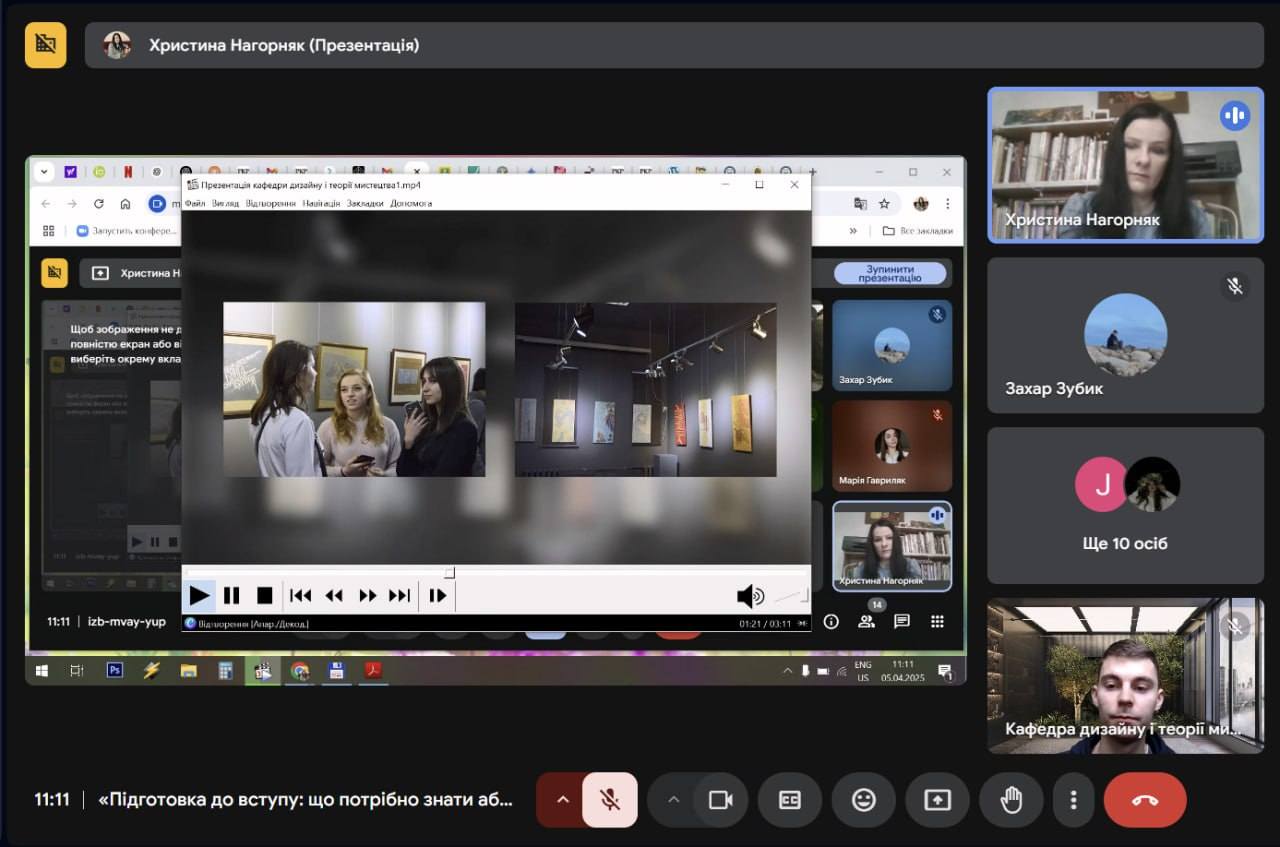Open the emoji reactions button
This screenshot has height=847, width=1280.
(x=863, y=800)
